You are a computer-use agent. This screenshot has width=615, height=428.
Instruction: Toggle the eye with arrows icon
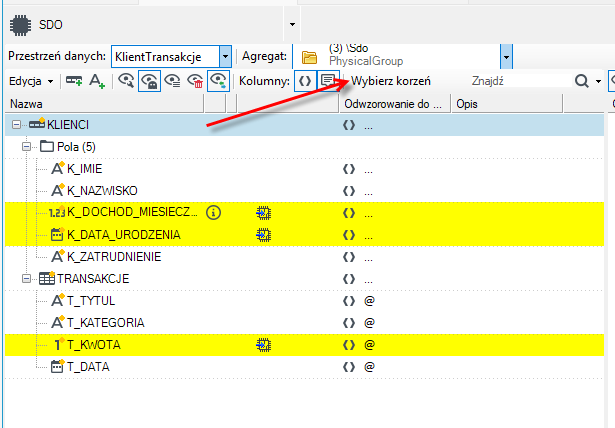pyautogui.click(x=218, y=81)
